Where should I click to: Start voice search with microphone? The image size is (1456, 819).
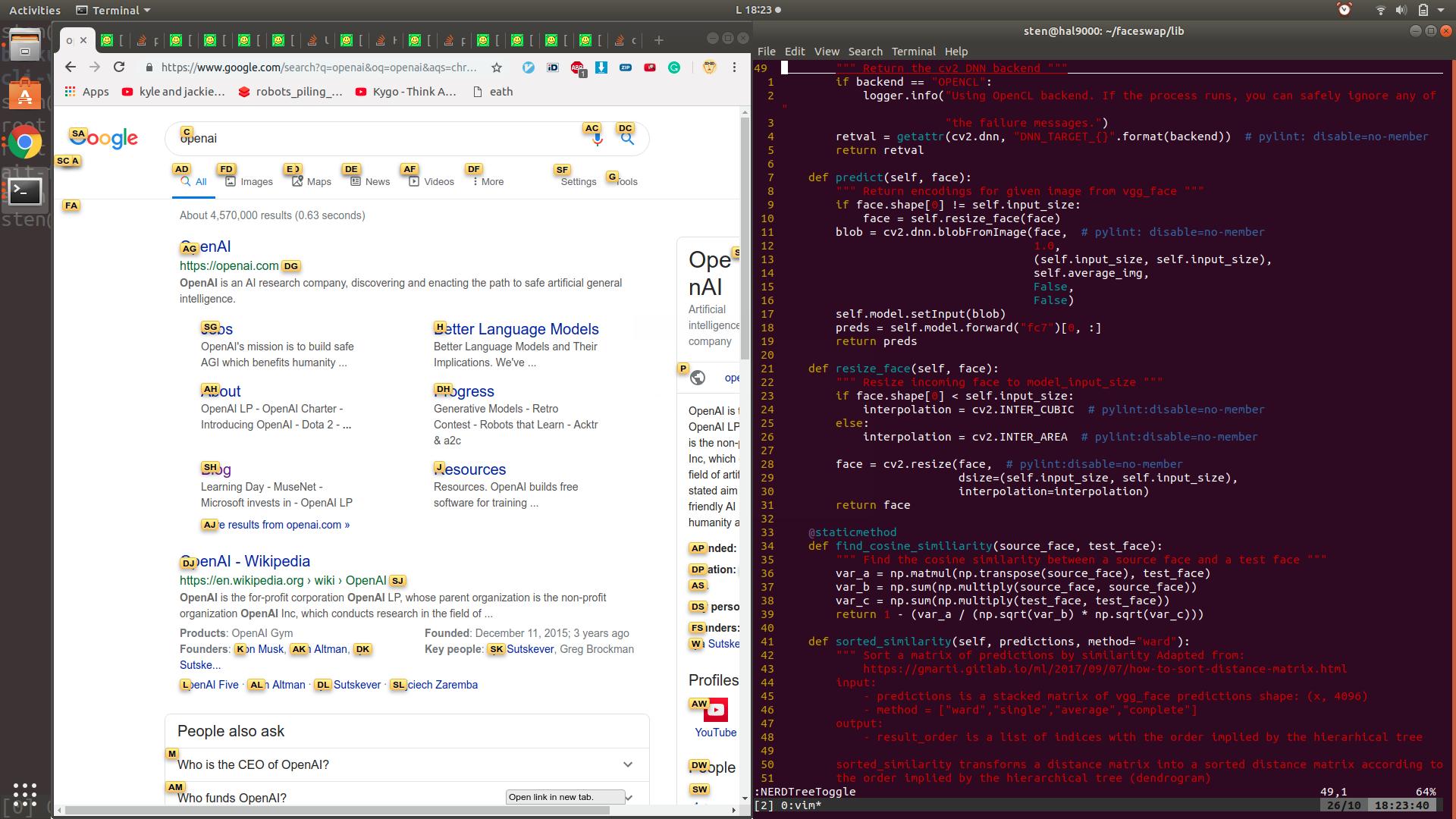(x=598, y=139)
